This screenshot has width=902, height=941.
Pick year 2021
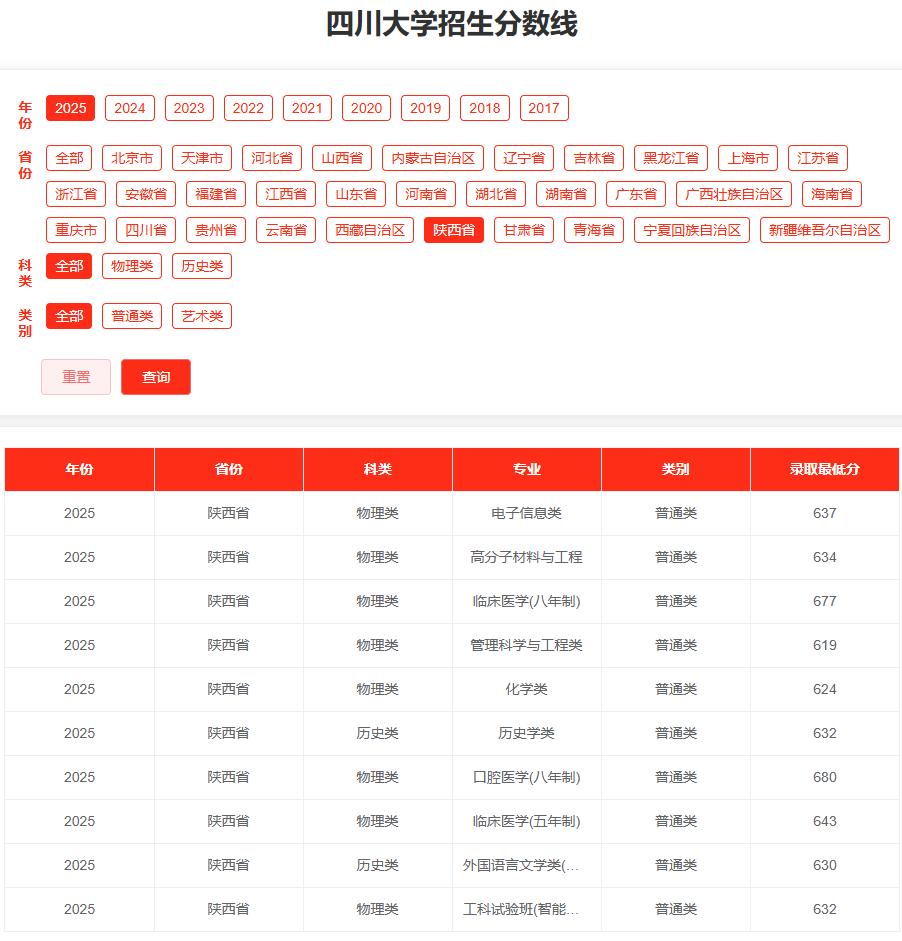(x=307, y=108)
